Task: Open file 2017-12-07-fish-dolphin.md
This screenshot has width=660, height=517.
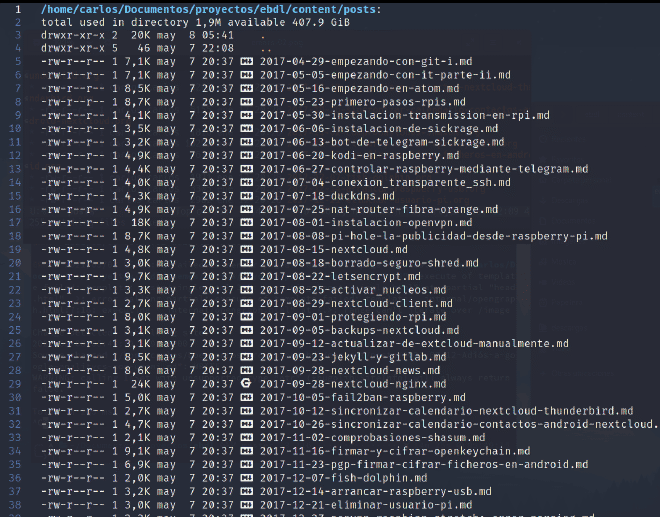Action: (x=343, y=478)
